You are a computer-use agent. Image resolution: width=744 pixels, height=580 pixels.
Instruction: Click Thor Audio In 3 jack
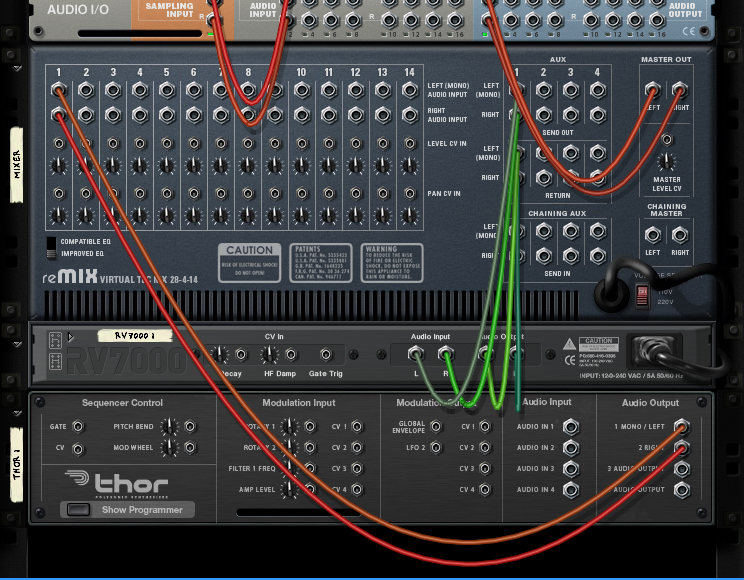coord(571,468)
